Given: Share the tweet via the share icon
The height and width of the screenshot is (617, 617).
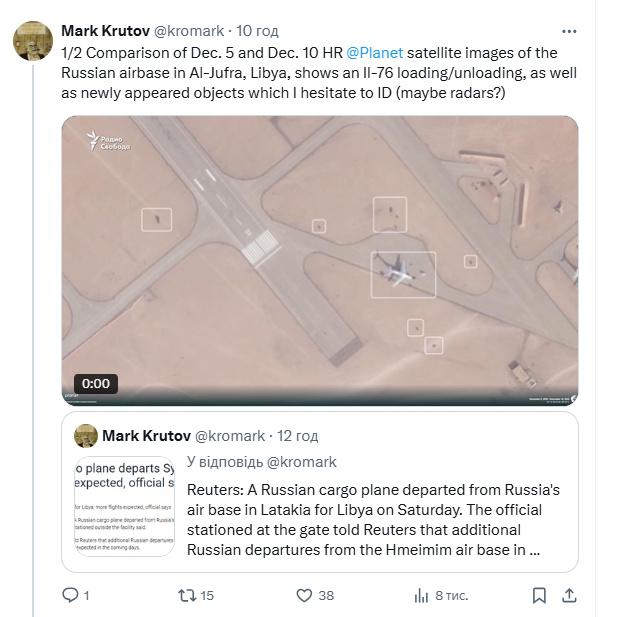Looking at the screenshot, I should coord(569,595).
